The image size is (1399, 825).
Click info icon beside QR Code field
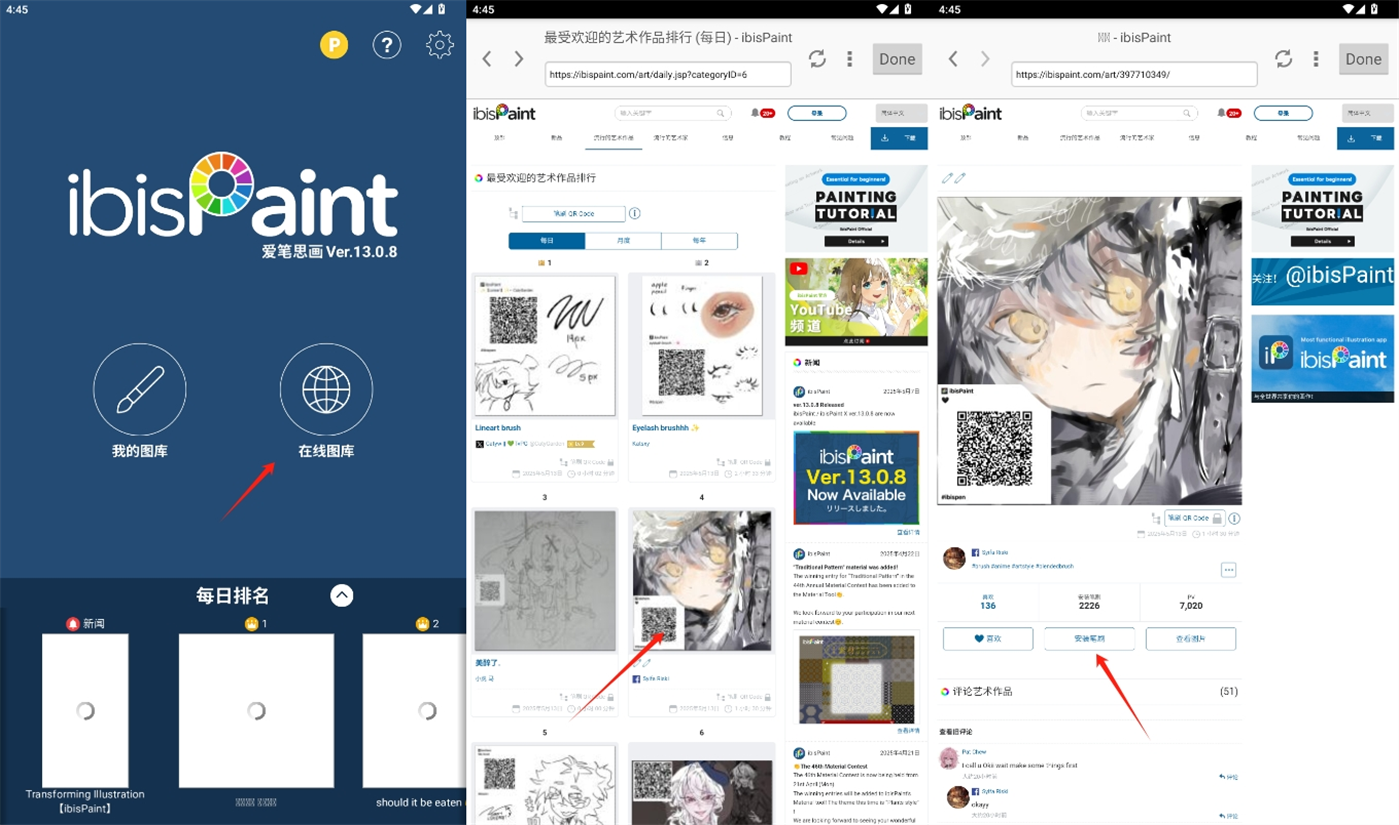point(634,213)
